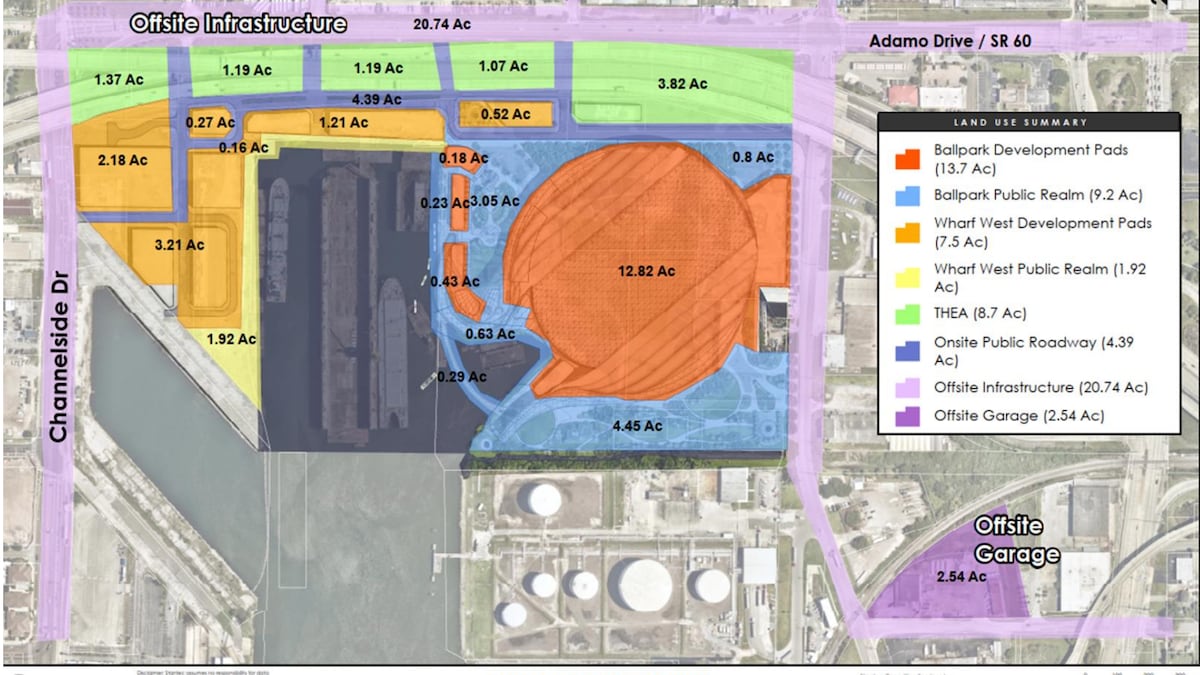Click the Ballpark Development Pads orange legend swatch
This screenshot has height=675, width=1200.
(x=908, y=157)
